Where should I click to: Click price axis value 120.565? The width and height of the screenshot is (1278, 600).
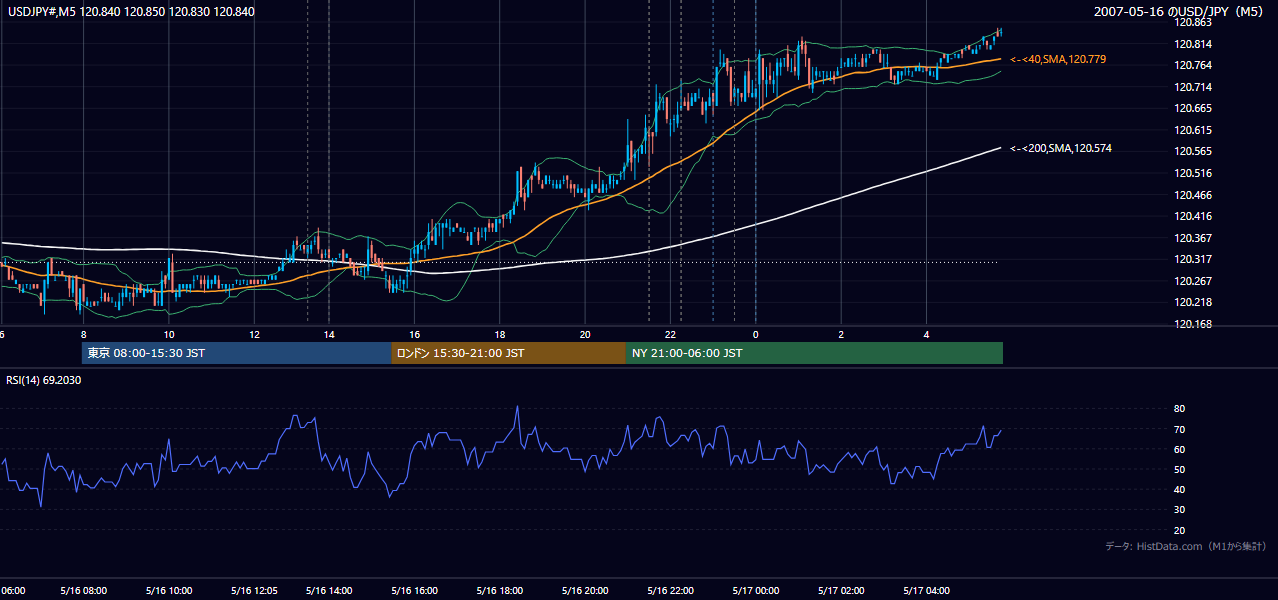click(x=1194, y=151)
